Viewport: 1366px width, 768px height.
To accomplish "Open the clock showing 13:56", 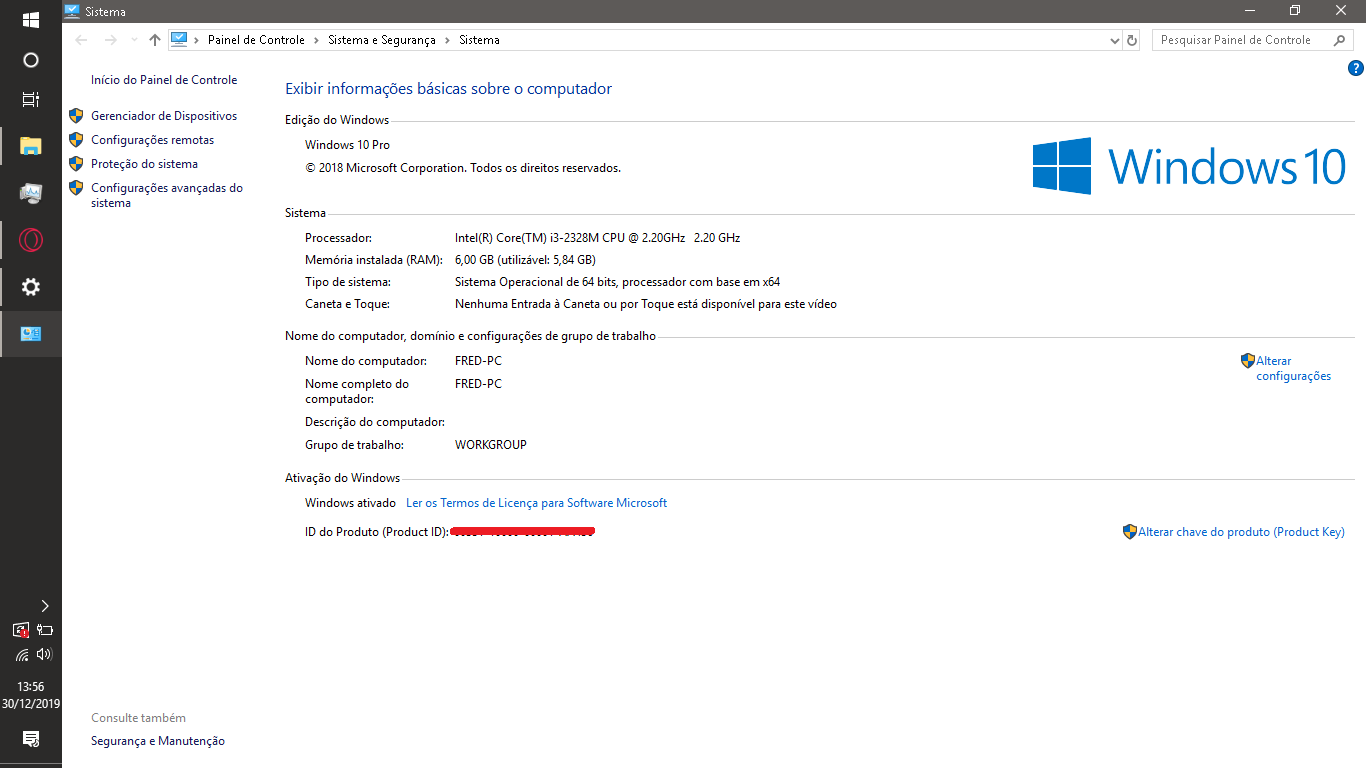I will 30,687.
